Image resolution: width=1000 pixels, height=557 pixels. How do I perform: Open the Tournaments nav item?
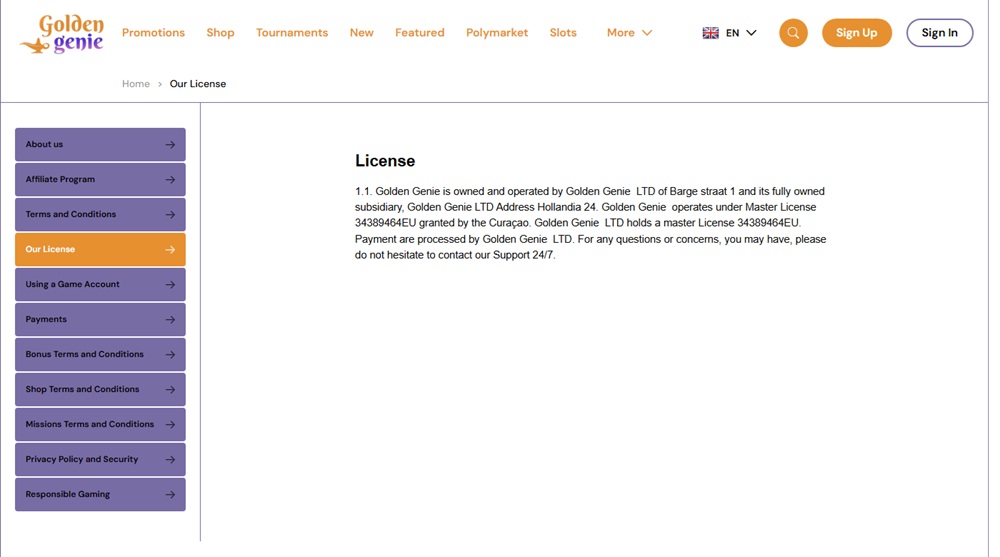tap(292, 33)
